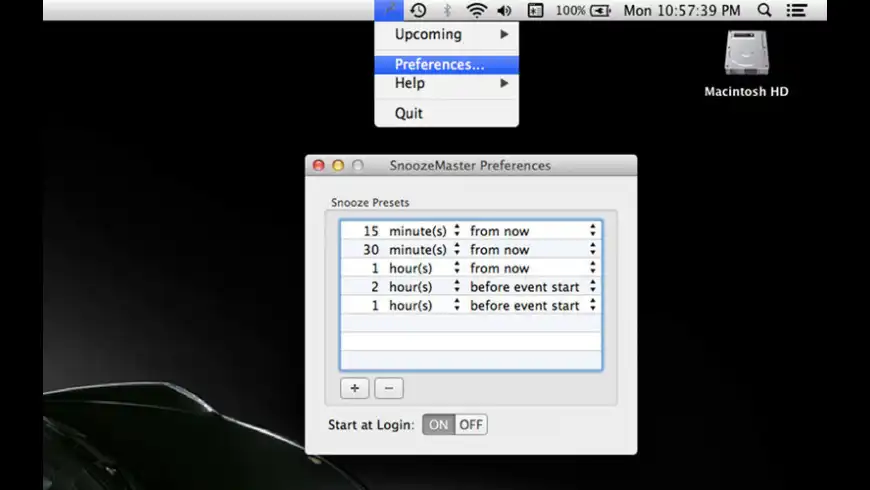Click the value 30 in presets
Image resolution: width=870 pixels, height=490 pixels.
click(371, 250)
